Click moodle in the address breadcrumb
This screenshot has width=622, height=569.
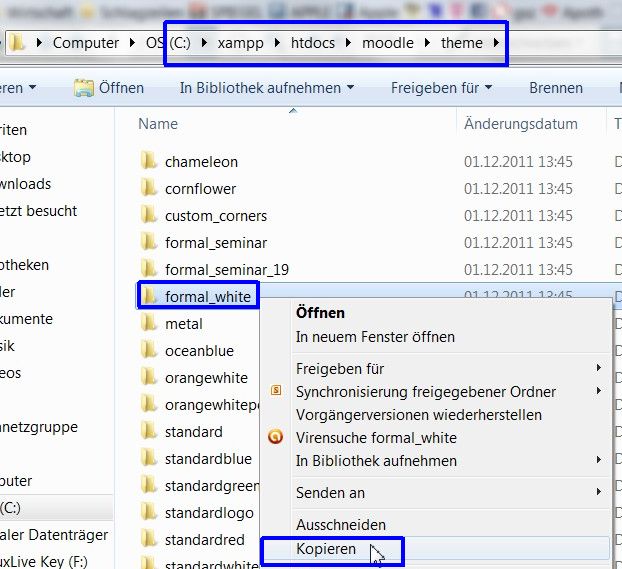tap(388, 42)
